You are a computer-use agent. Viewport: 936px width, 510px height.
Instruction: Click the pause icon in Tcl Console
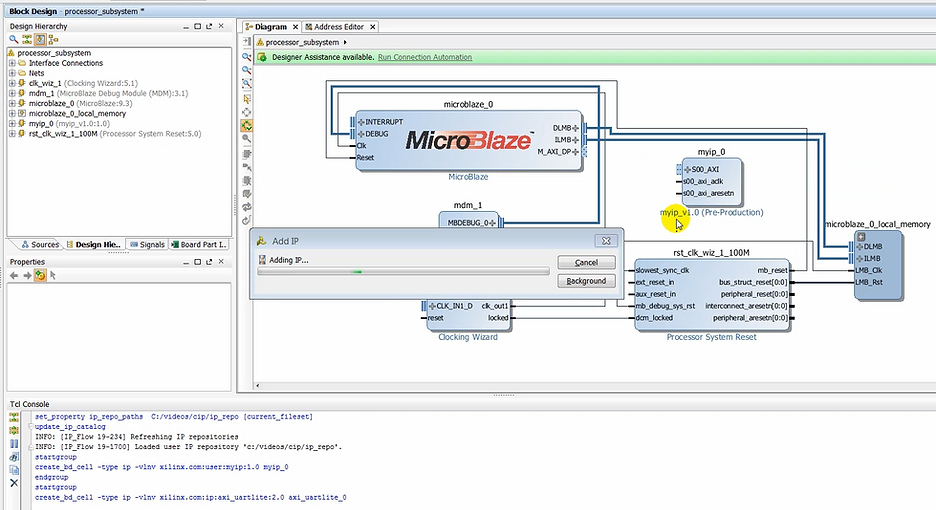tap(13, 443)
